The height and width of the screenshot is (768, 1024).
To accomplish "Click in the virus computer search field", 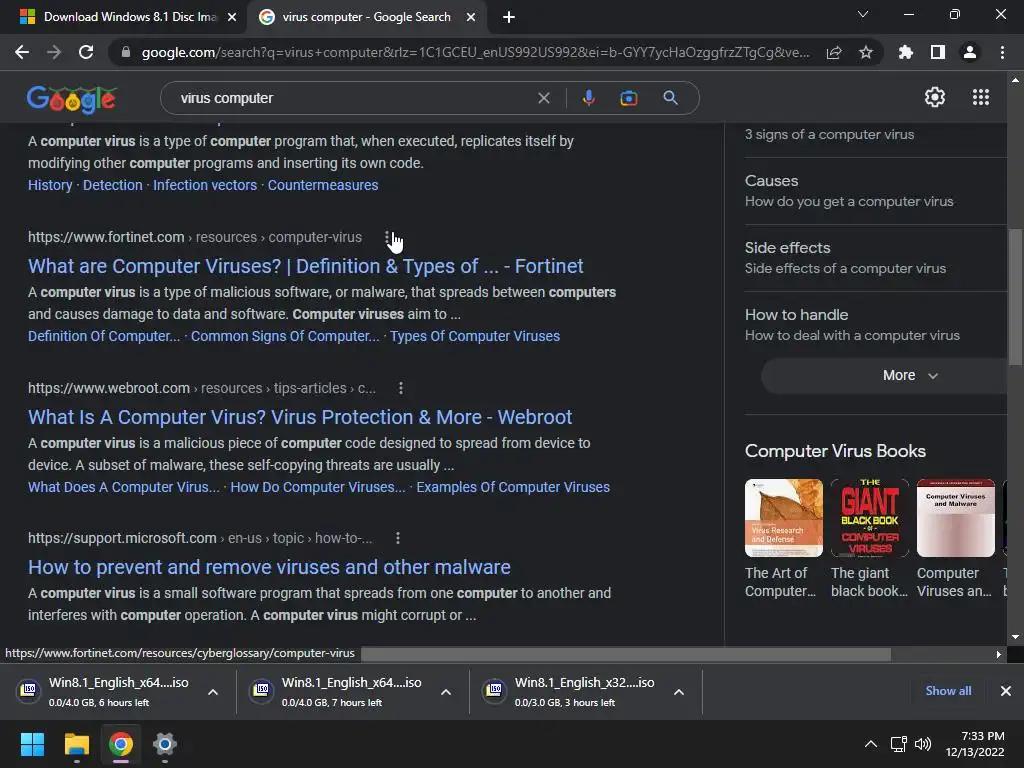I will 353,98.
